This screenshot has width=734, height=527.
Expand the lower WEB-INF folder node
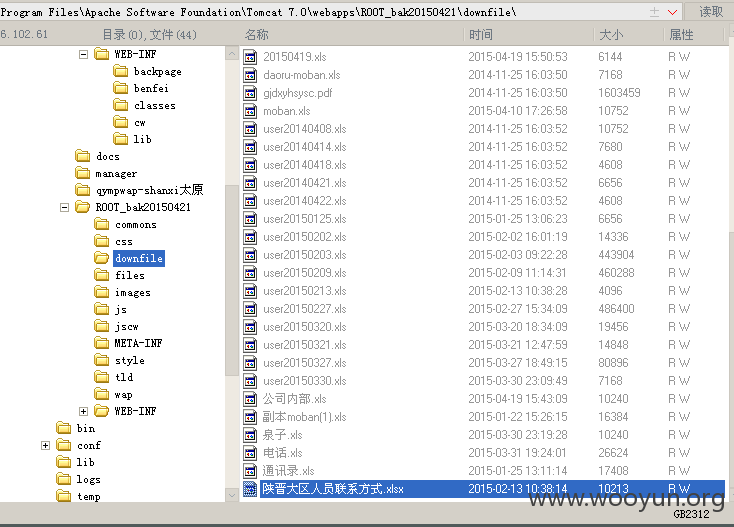(83, 411)
